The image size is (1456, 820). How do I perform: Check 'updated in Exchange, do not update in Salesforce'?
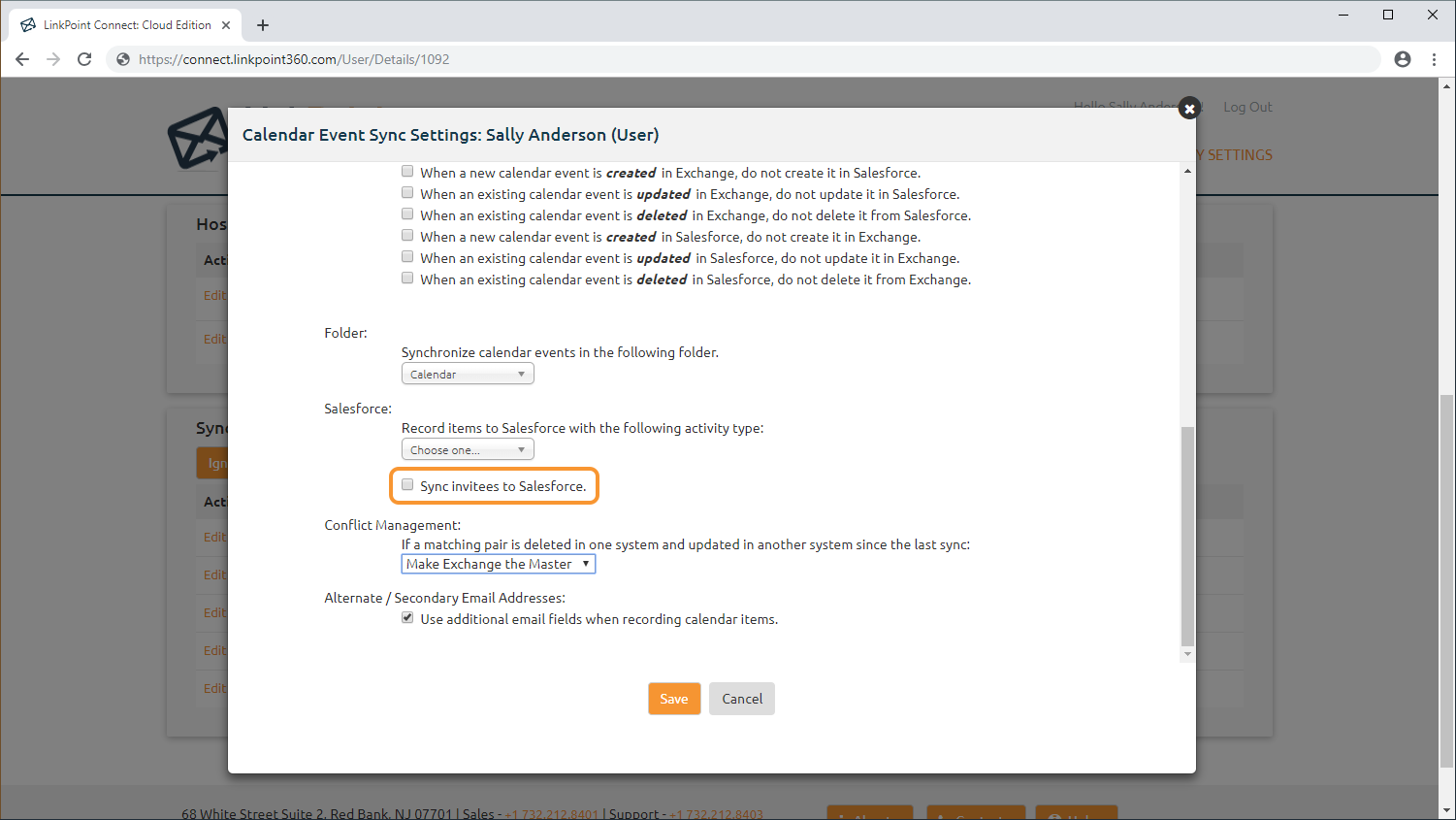tap(407, 193)
